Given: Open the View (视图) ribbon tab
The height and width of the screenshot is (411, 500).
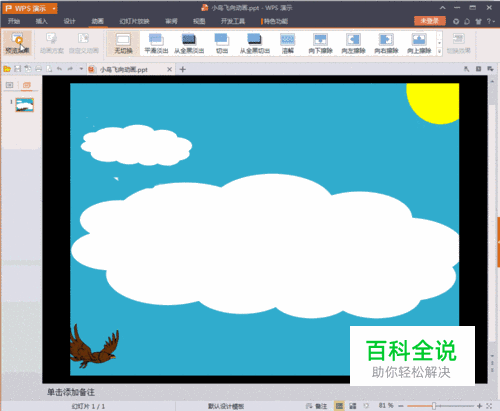Looking at the screenshot, I should tap(199, 21).
